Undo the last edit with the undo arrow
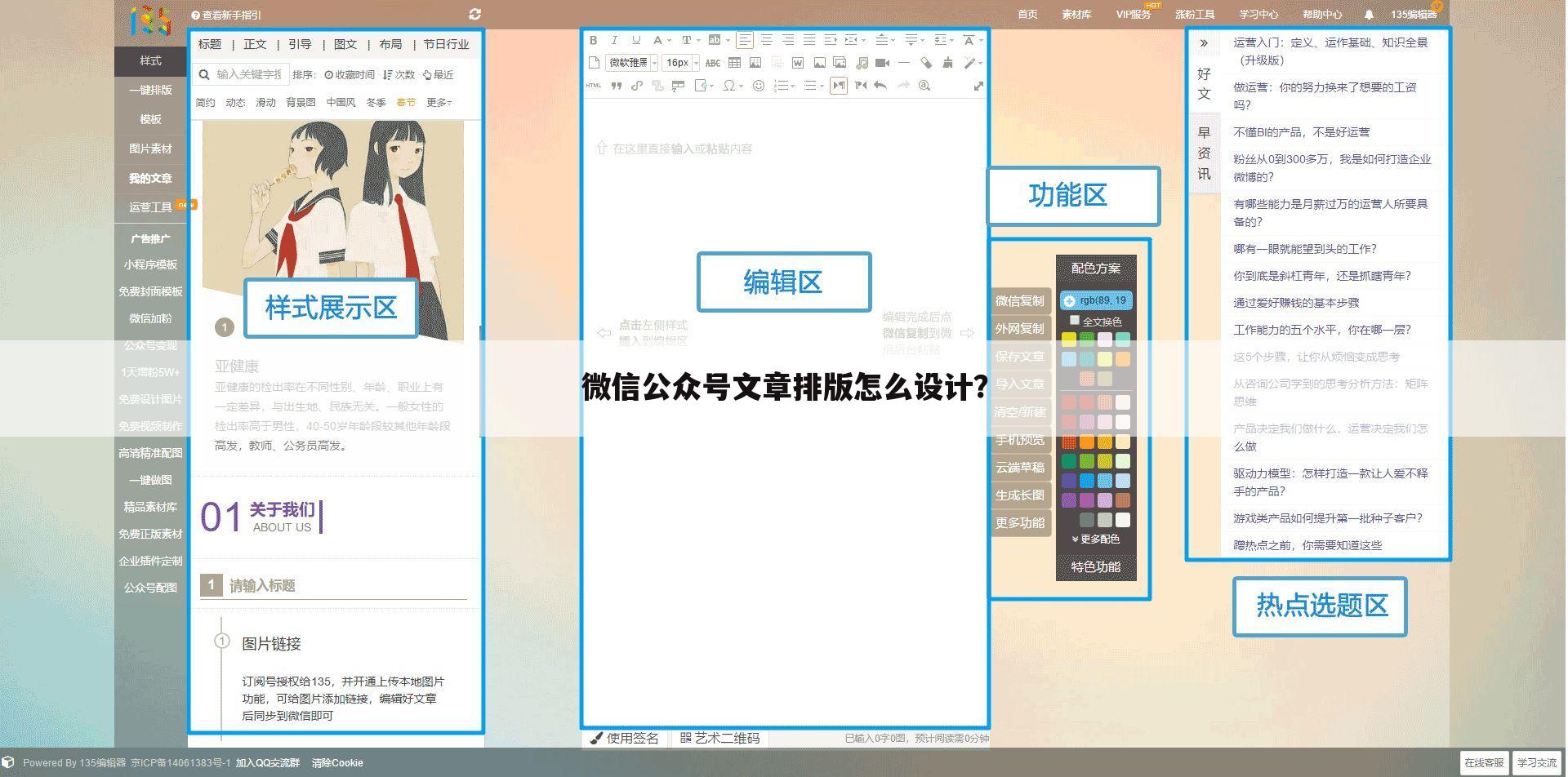The image size is (1568, 777). tap(879, 86)
